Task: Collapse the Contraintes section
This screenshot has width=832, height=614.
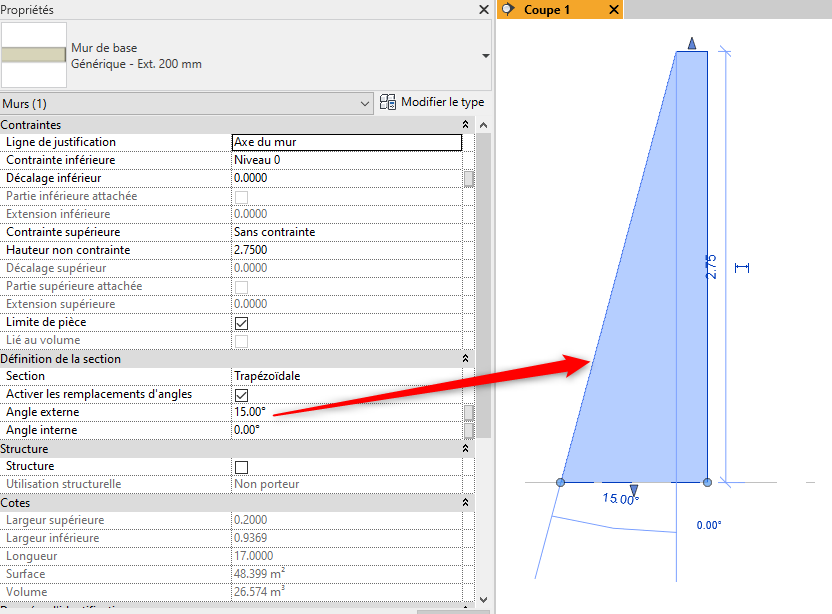Action: [465, 125]
